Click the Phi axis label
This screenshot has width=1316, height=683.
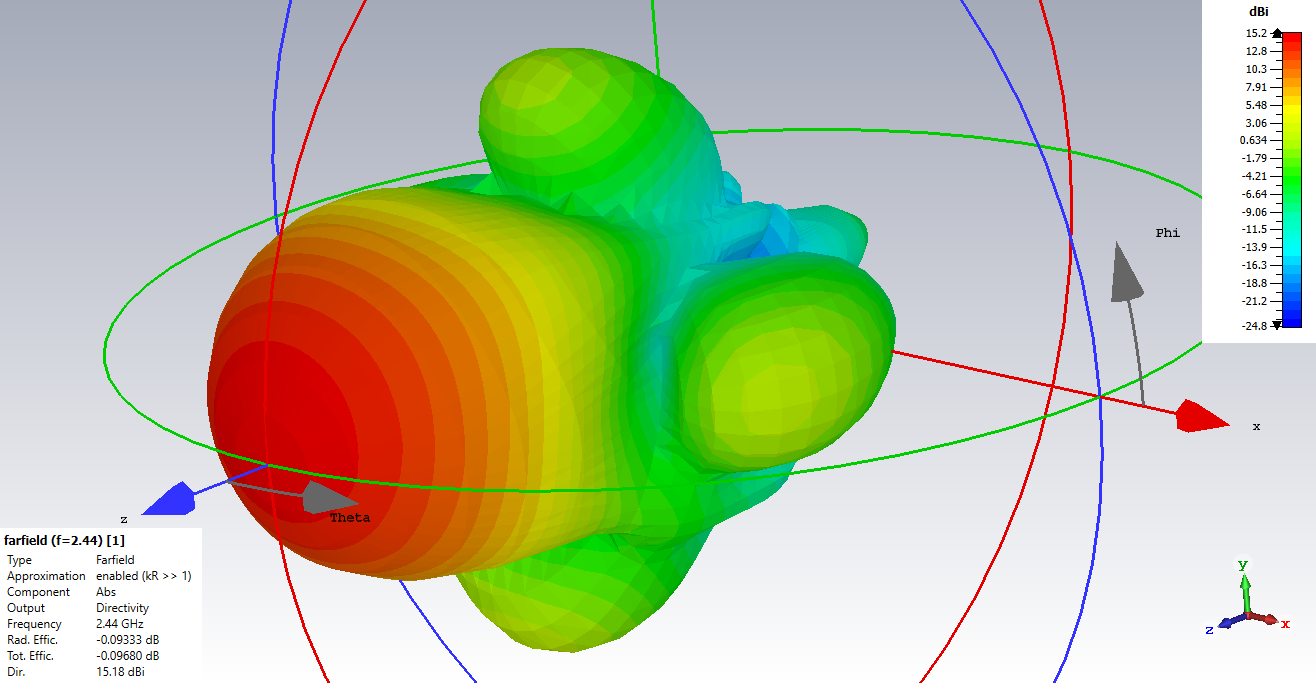(x=1167, y=233)
